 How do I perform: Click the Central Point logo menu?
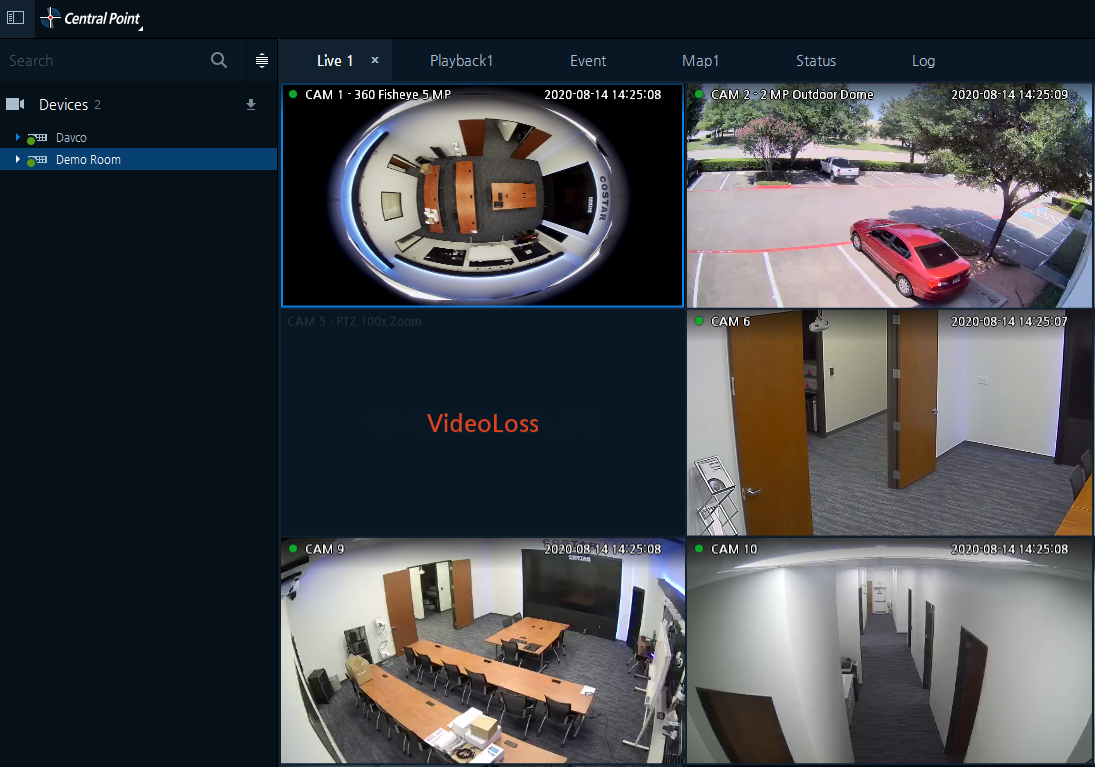click(x=90, y=18)
